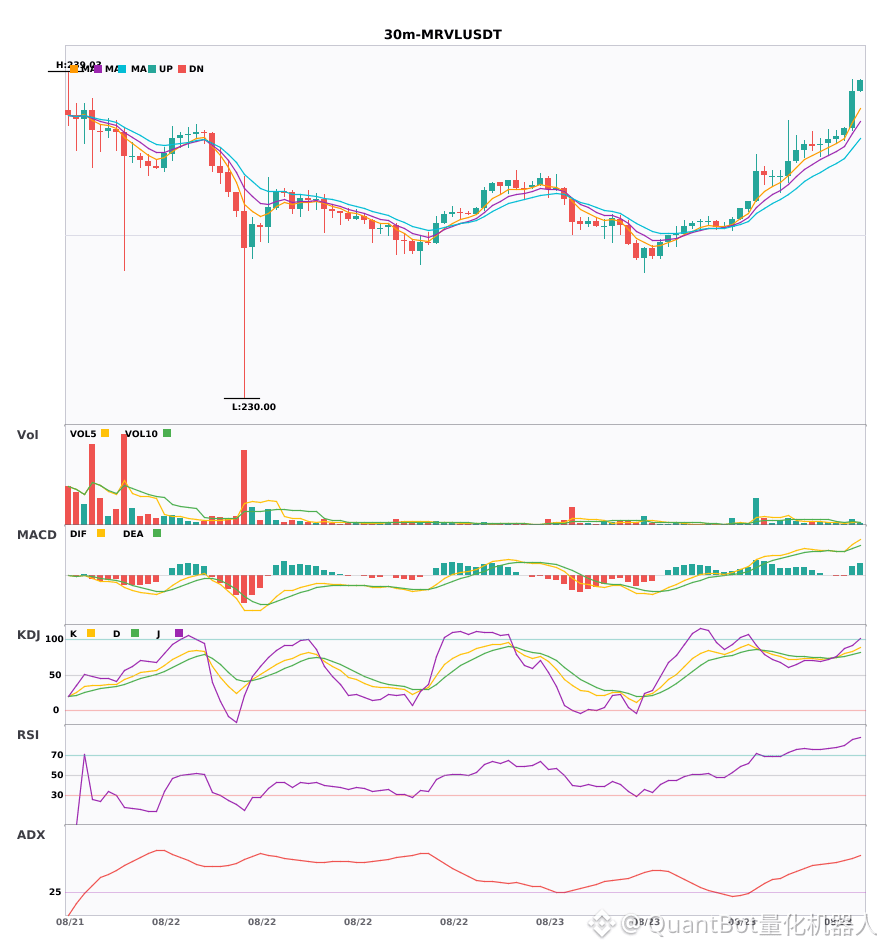The height and width of the screenshot is (950, 885).
Task: Click the L:230.00 low price label
Action: pos(254,407)
